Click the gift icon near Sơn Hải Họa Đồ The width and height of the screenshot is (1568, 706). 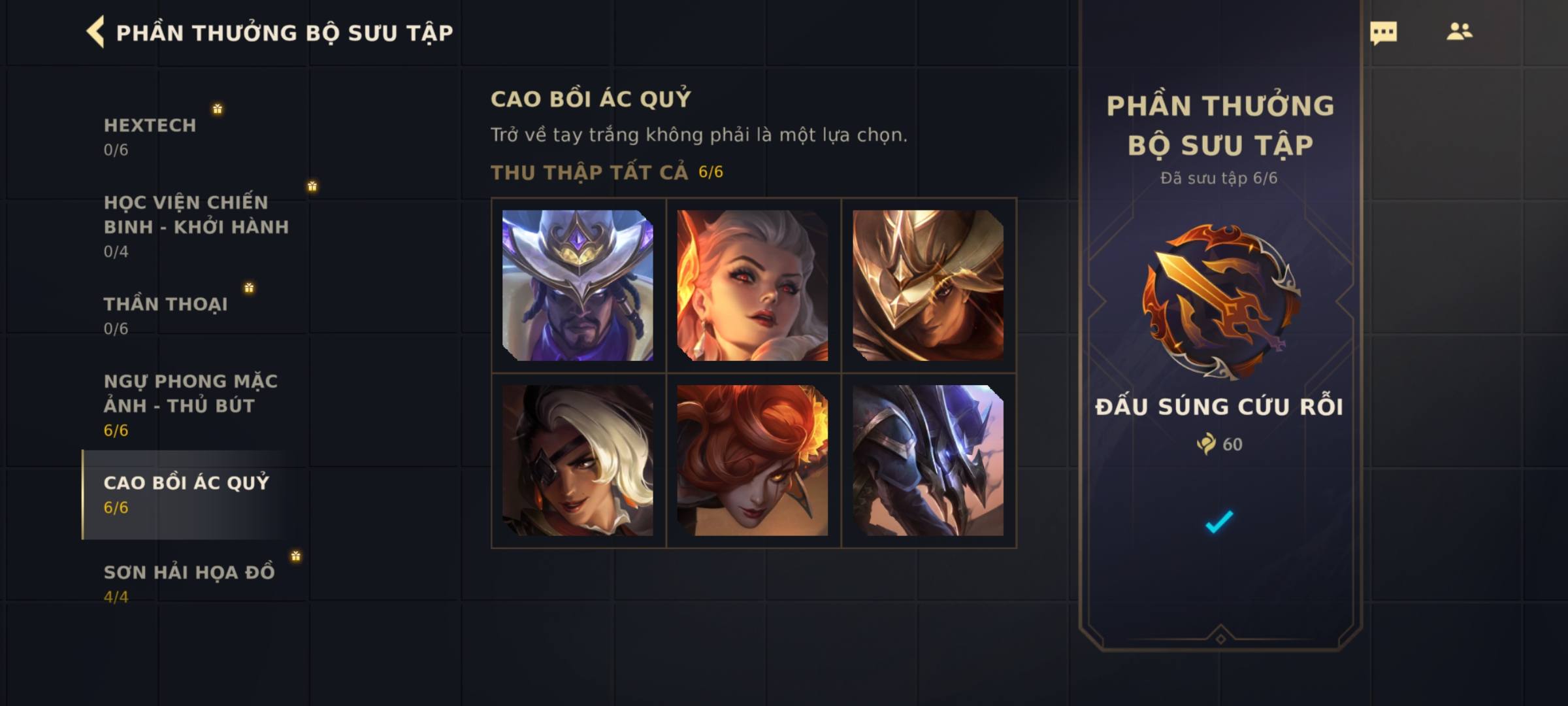click(296, 556)
